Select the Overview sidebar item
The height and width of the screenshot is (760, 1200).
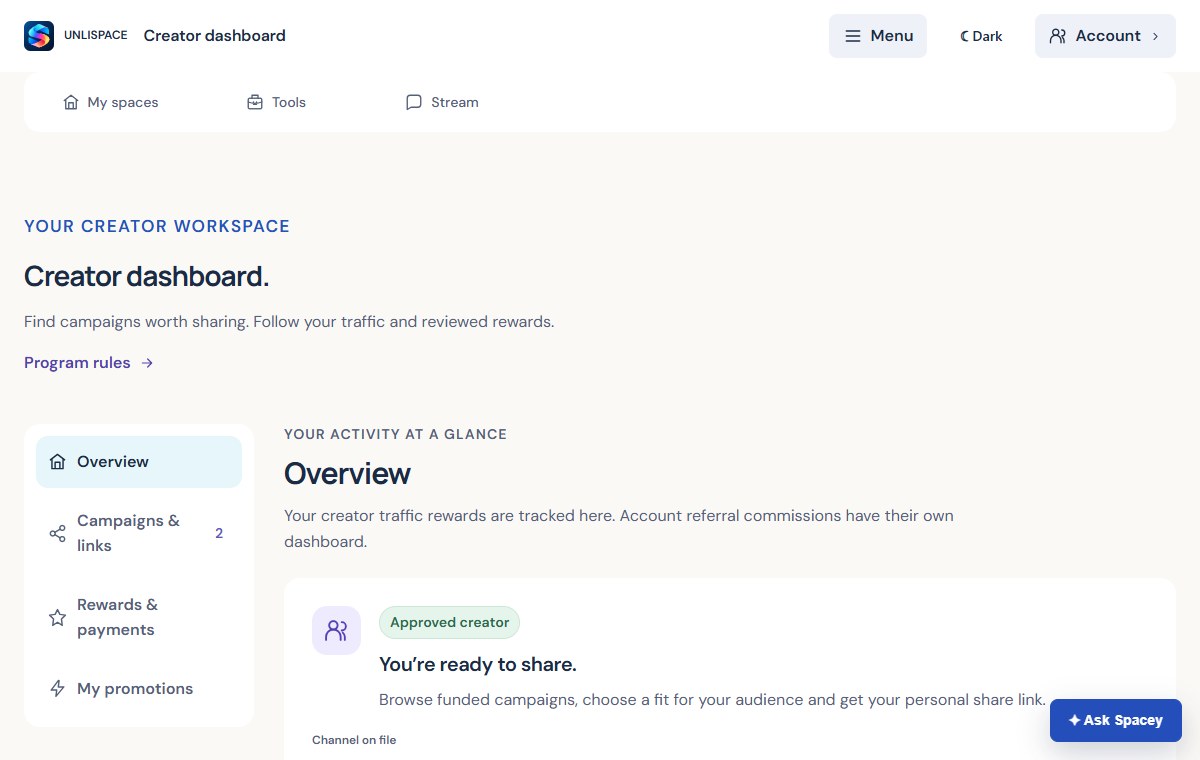click(x=139, y=462)
